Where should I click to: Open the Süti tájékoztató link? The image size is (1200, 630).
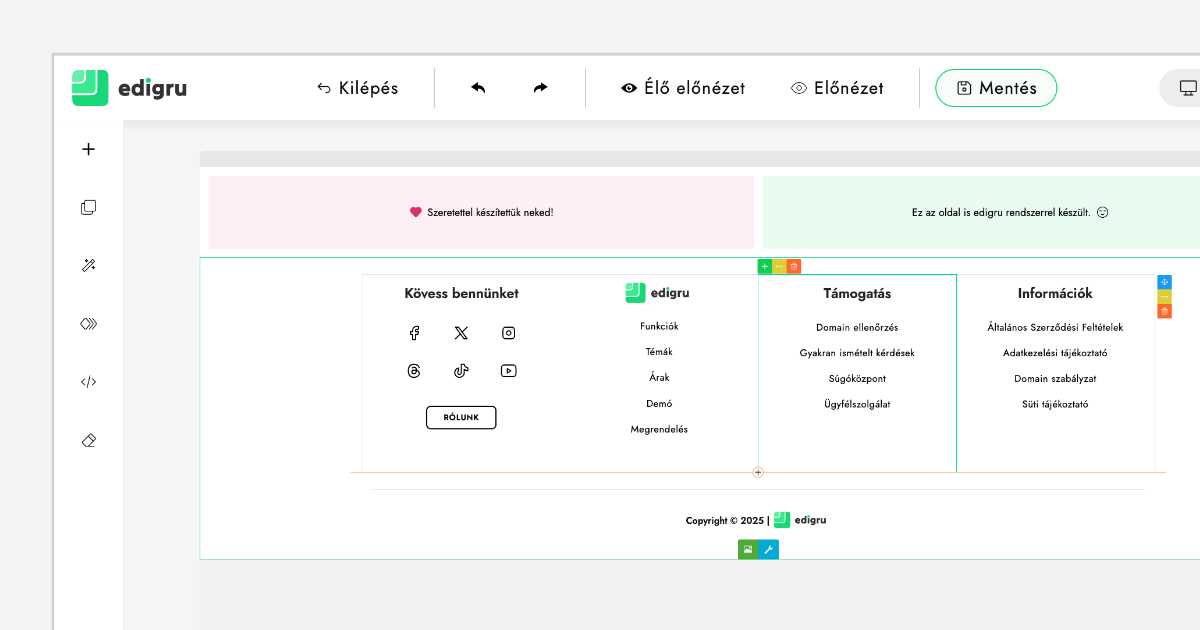tap(1055, 404)
